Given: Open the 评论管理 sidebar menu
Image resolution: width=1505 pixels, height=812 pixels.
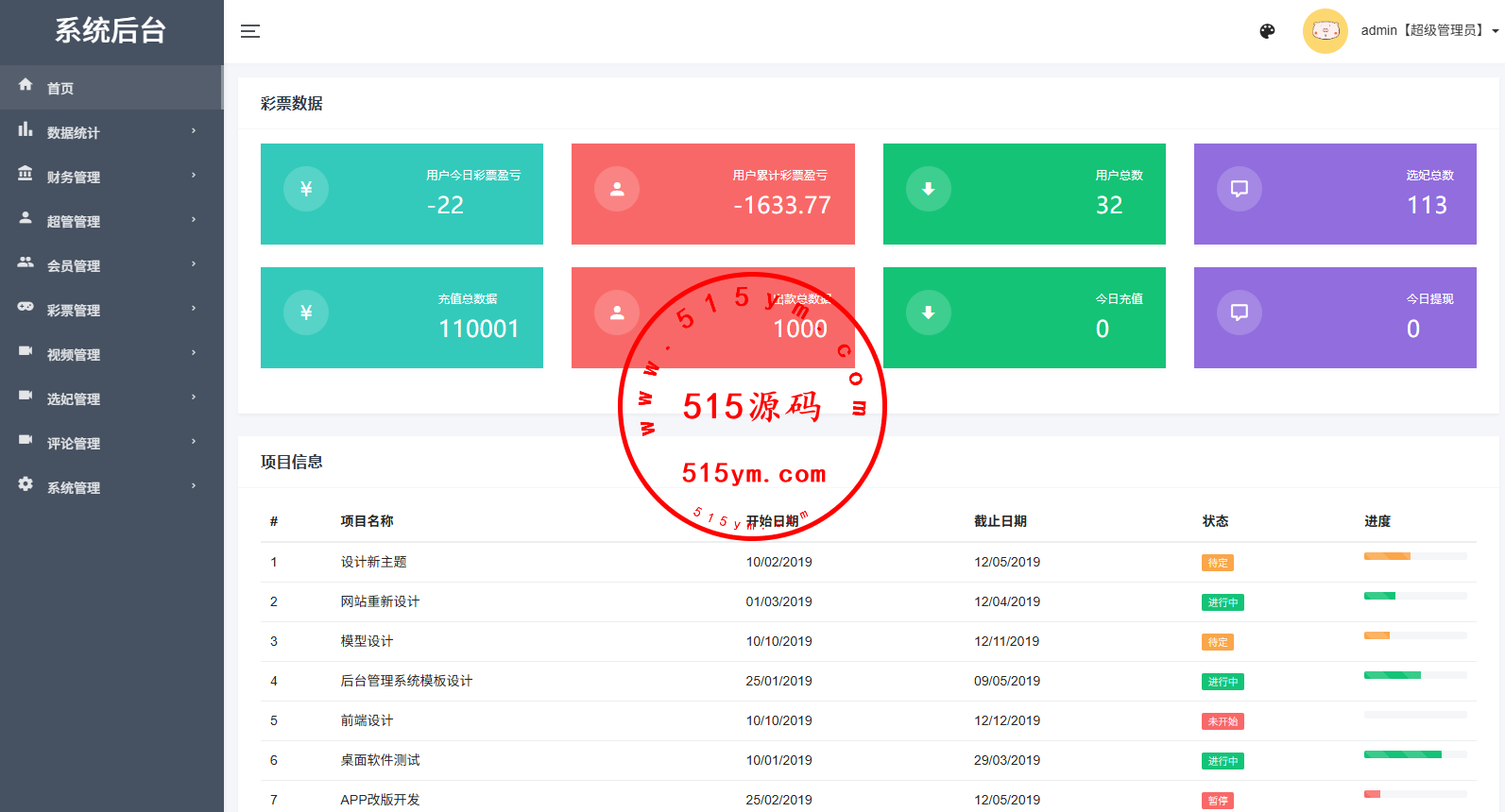Looking at the screenshot, I should 74,443.
